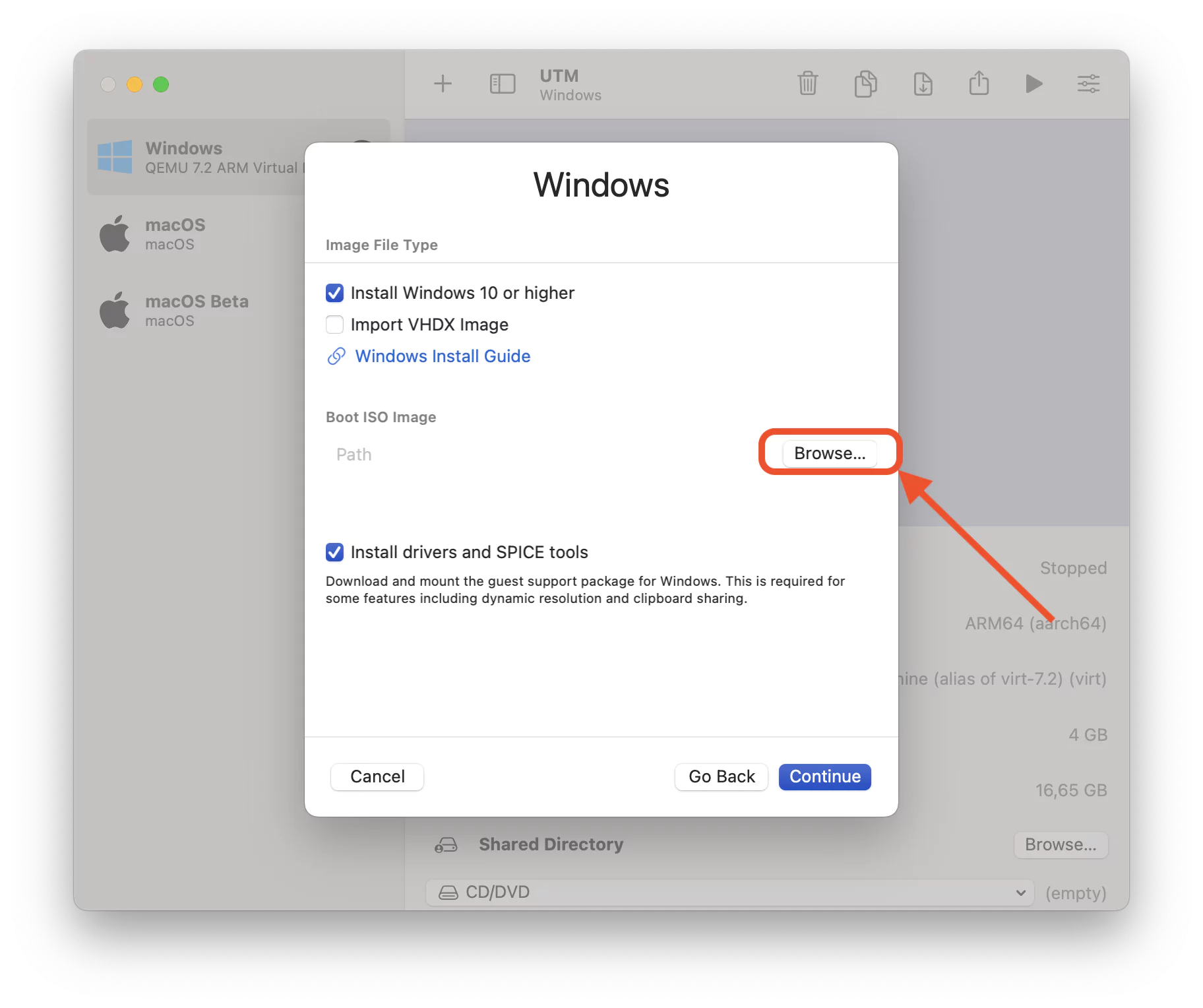This screenshot has width=1203, height=1008.
Task: Cancel the Windows setup dialog
Action: pos(377,777)
